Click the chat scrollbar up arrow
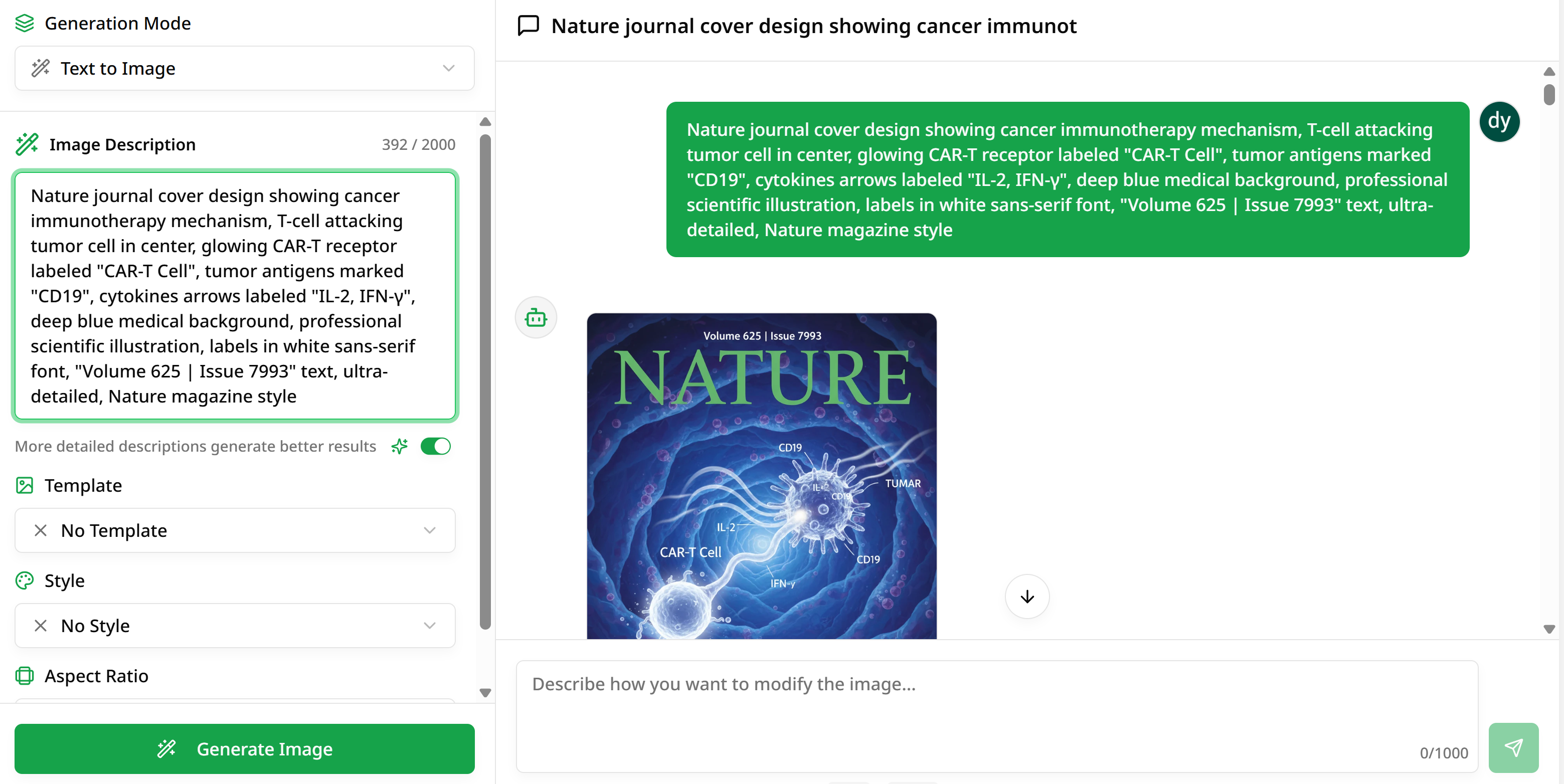 point(1549,72)
